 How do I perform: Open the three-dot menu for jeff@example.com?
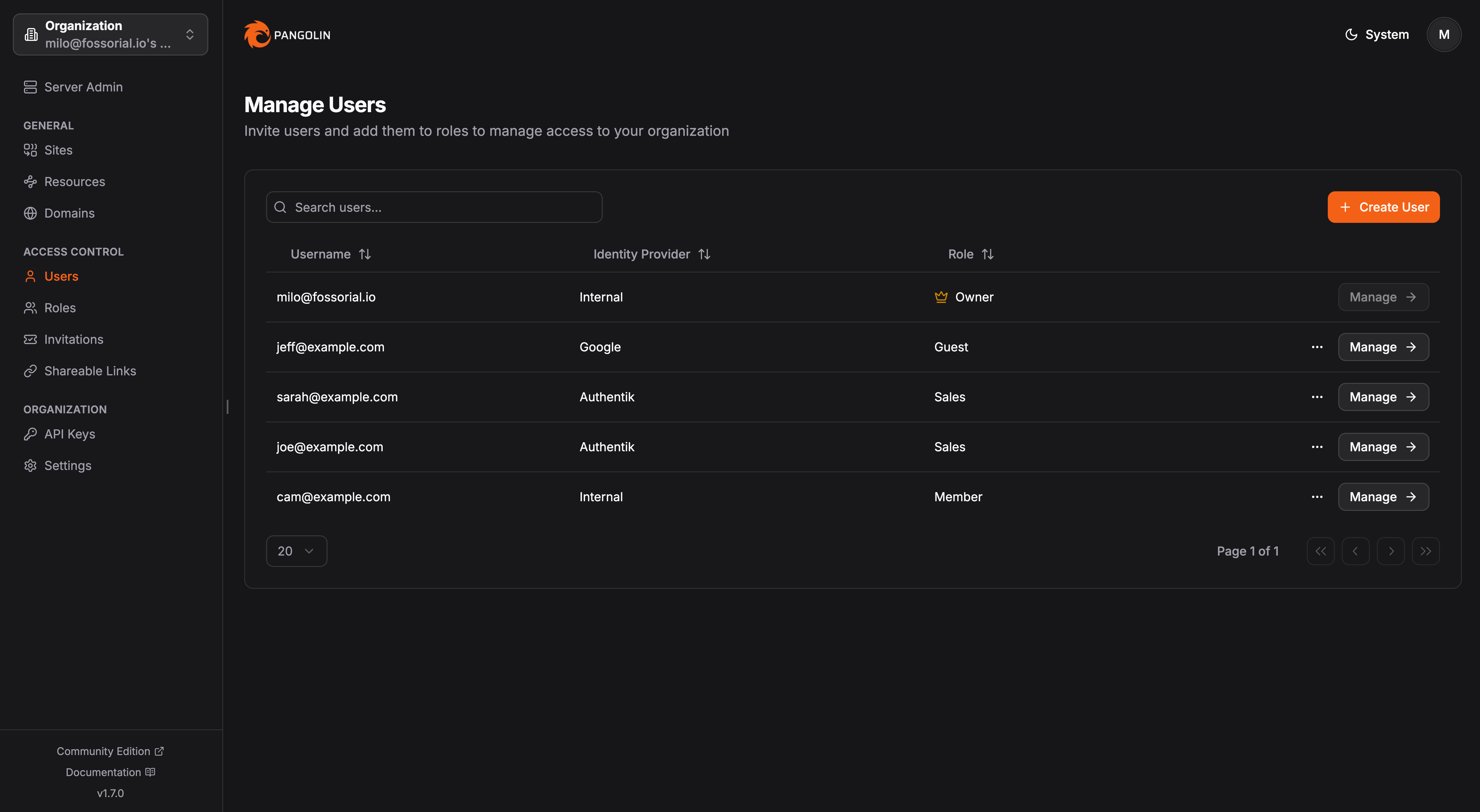coord(1317,347)
